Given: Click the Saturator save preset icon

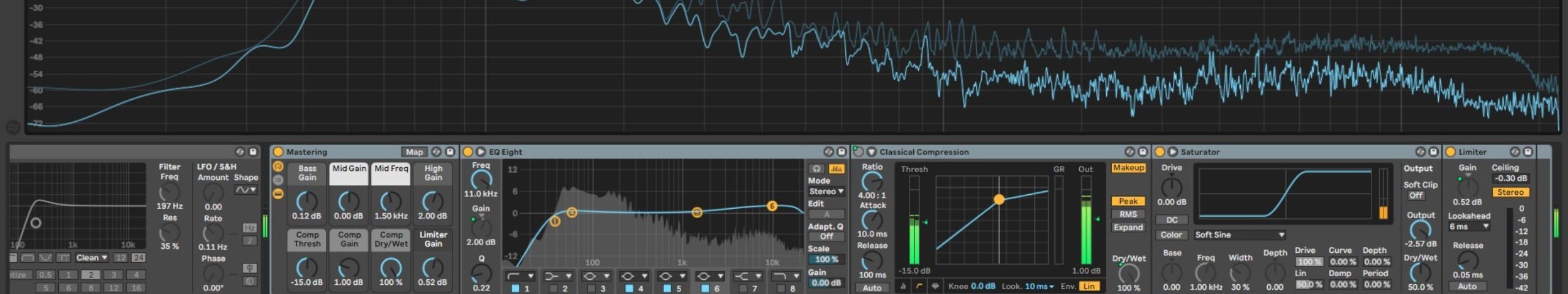Looking at the screenshot, I should click(x=1433, y=152).
